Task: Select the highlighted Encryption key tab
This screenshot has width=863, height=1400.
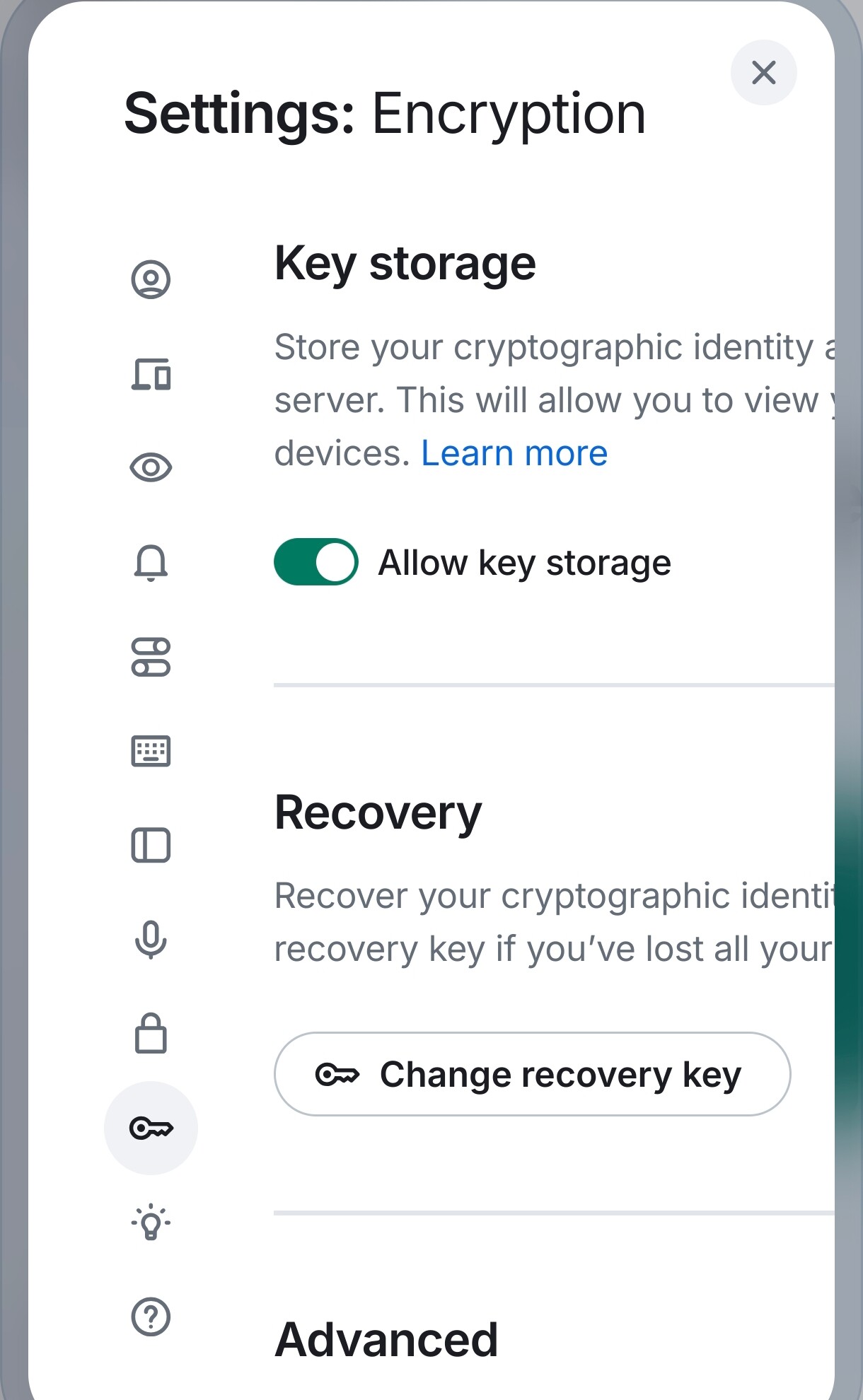Action: point(151,1128)
